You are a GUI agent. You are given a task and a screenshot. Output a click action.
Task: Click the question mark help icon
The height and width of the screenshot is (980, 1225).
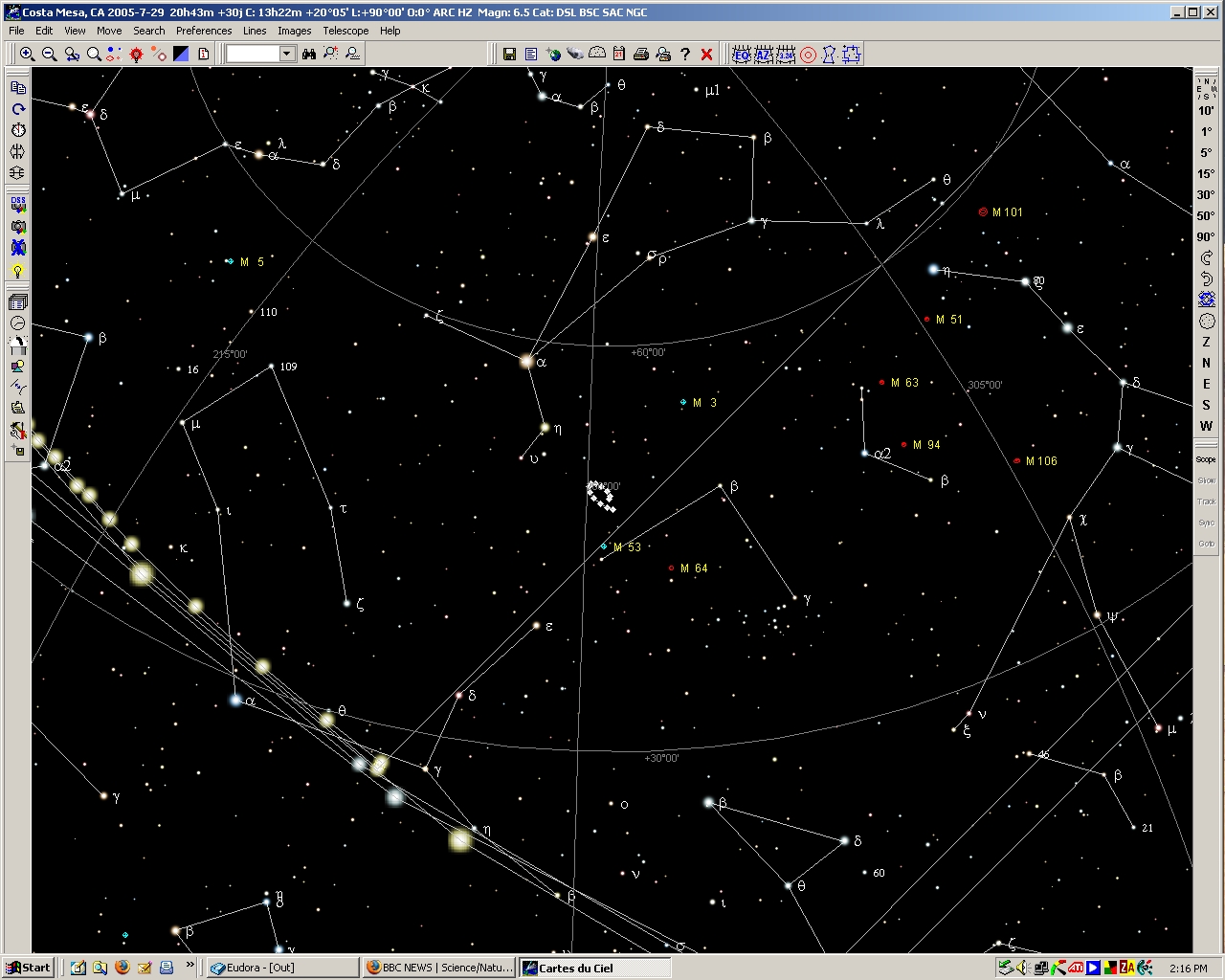[x=685, y=55]
